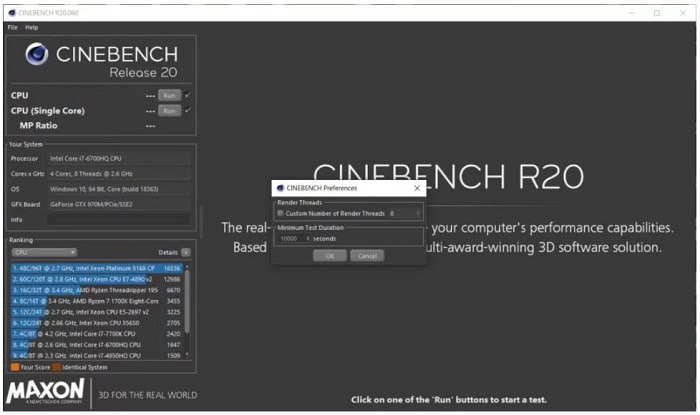Screen dimensions: 700x415
Task: Click the orange Your Score legend swatch
Action: [x=15, y=367]
